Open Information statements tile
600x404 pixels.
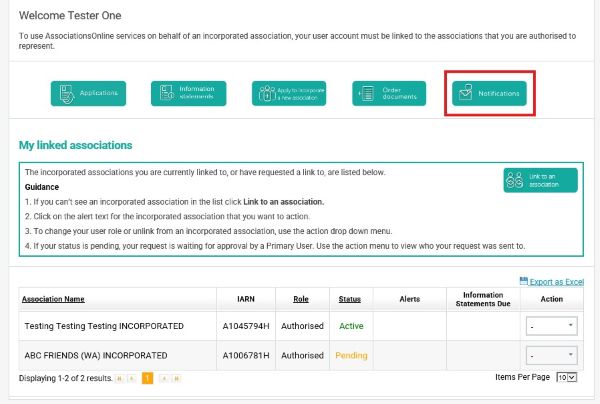click(x=189, y=93)
